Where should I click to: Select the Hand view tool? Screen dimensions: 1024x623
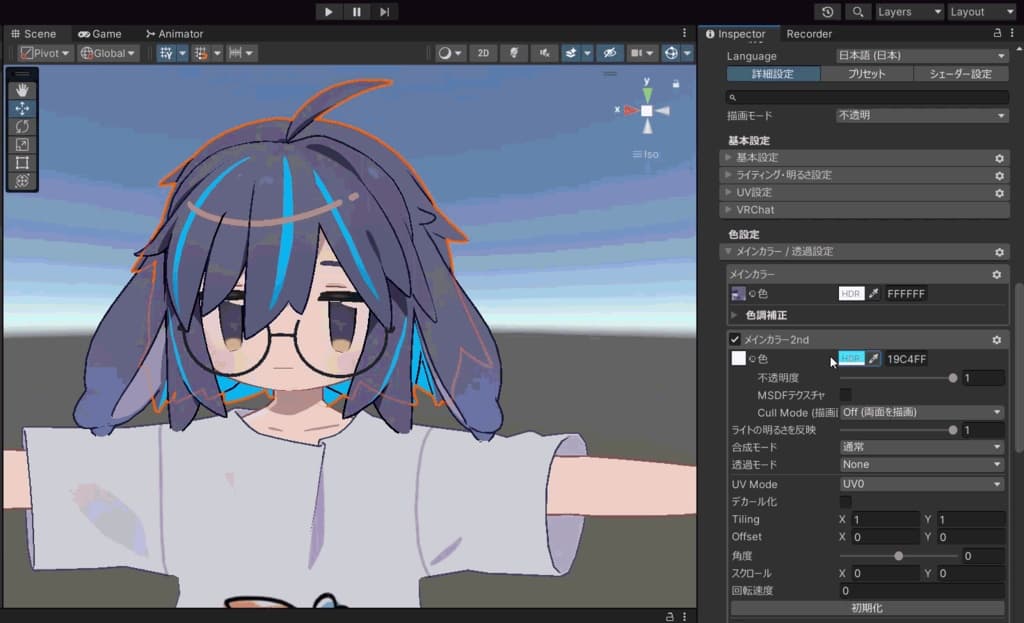[21, 90]
